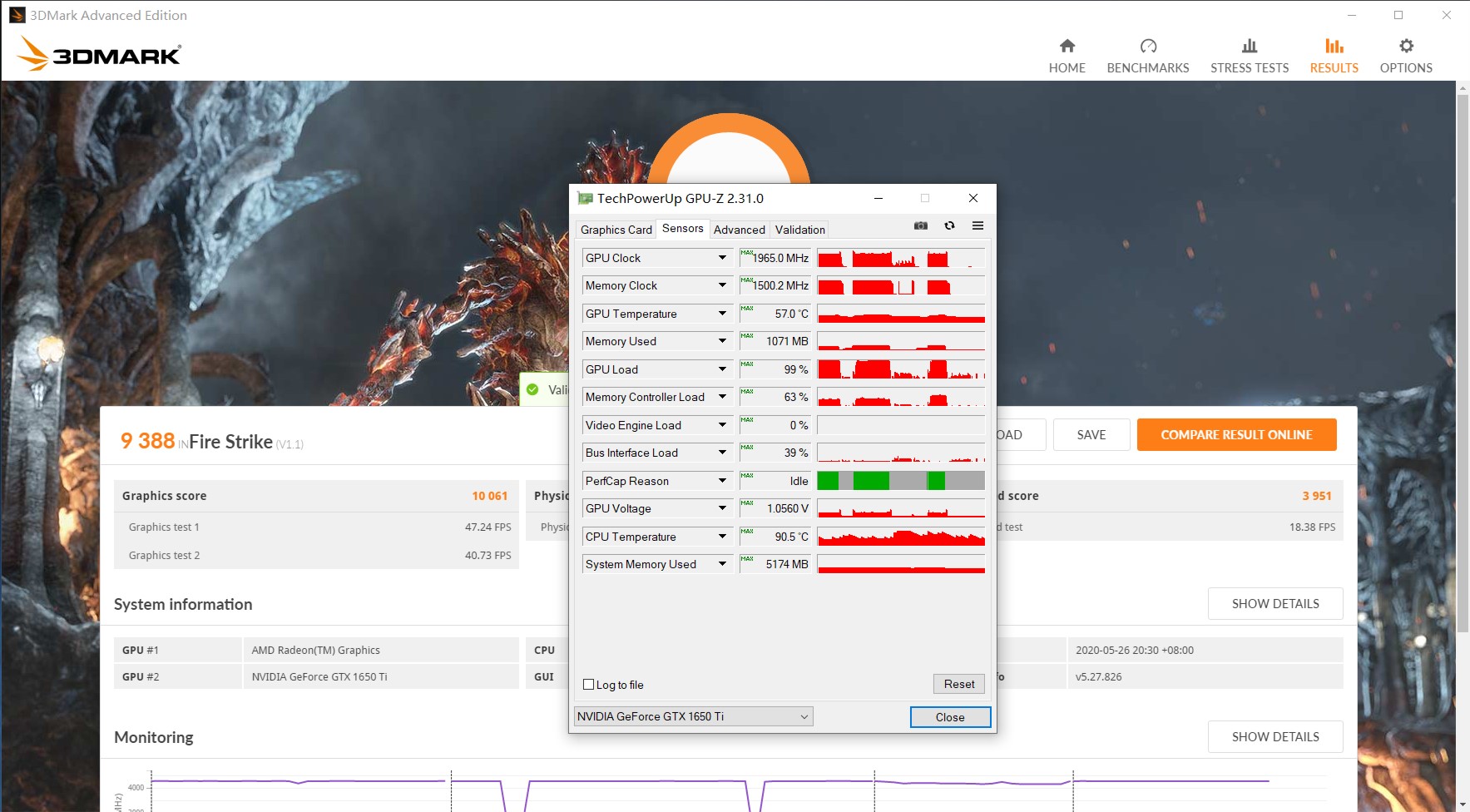The image size is (1470, 812).
Task: Enable the Log to file checkbox
Action: point(589,685)
